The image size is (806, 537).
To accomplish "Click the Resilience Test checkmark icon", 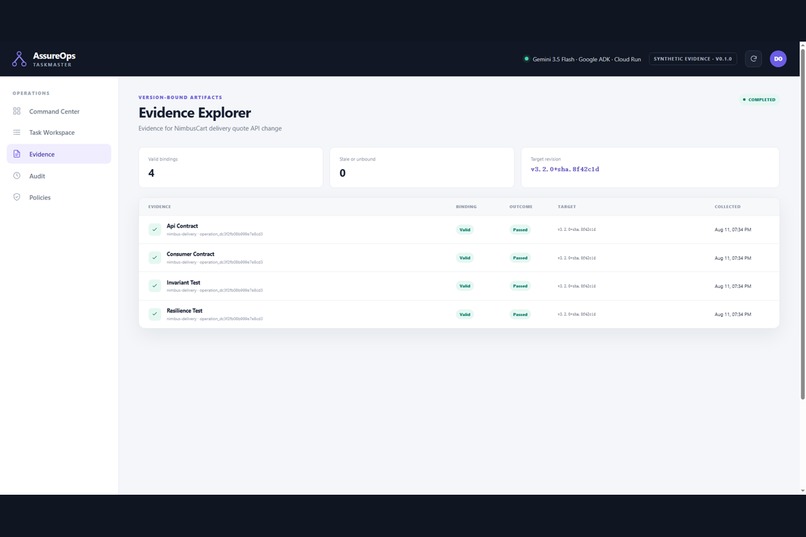I will coord(155,314).
